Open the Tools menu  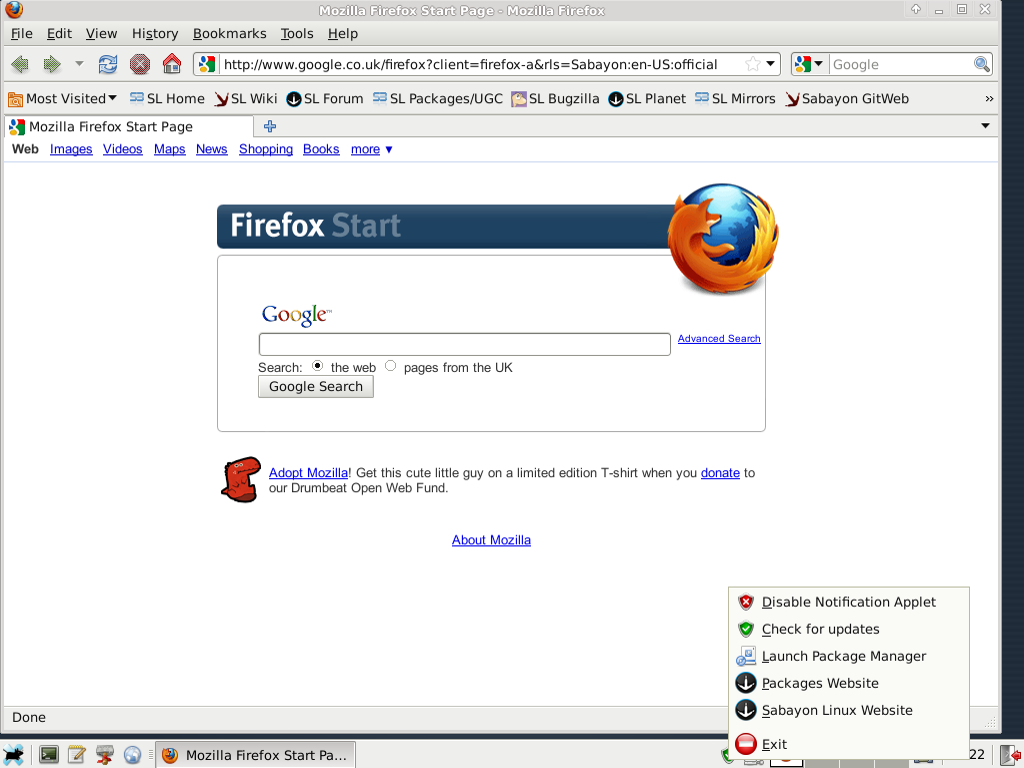[x=296, y=33]
